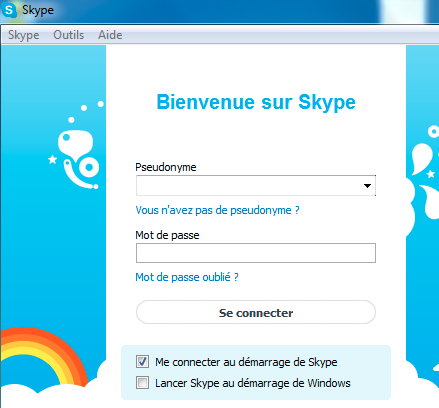
Task: Click the Skype title bar text
Action: point(38,10)
